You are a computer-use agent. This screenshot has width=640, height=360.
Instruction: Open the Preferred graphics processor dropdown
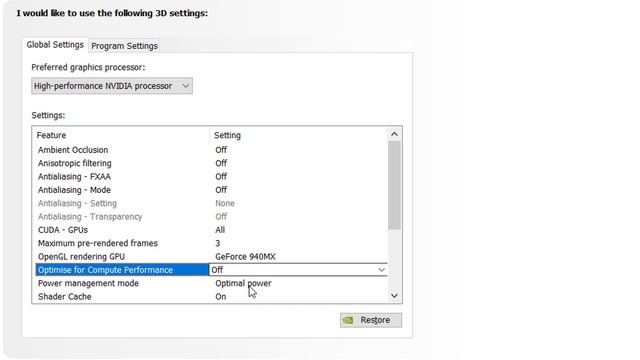(x=112, y=86)
